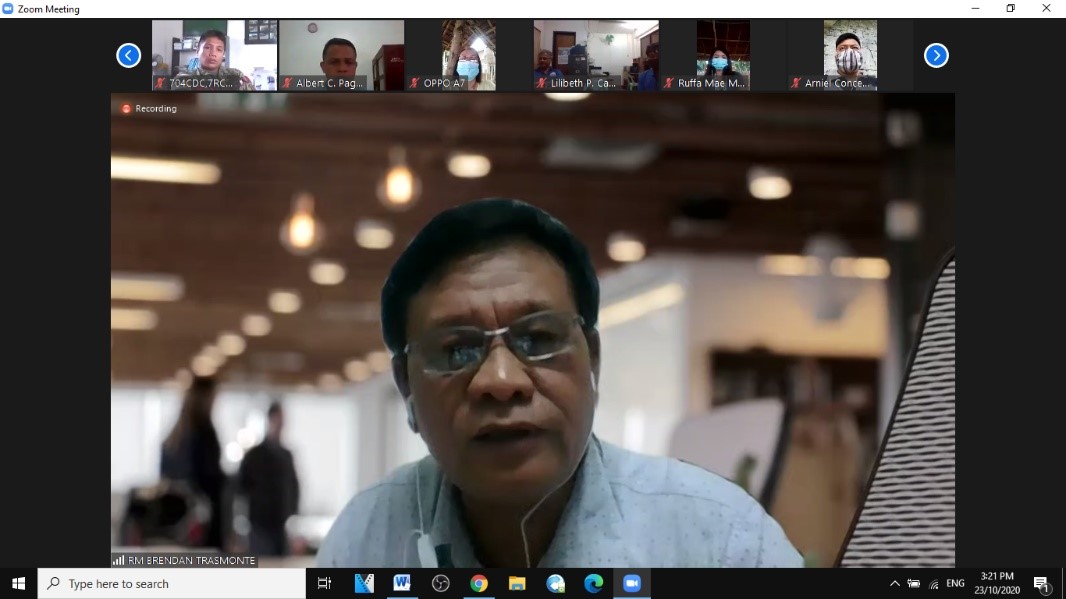The image size is (1066, 599).
Task: Open the blue stylized taskbar app after Task View
Action: coord(364,583)
